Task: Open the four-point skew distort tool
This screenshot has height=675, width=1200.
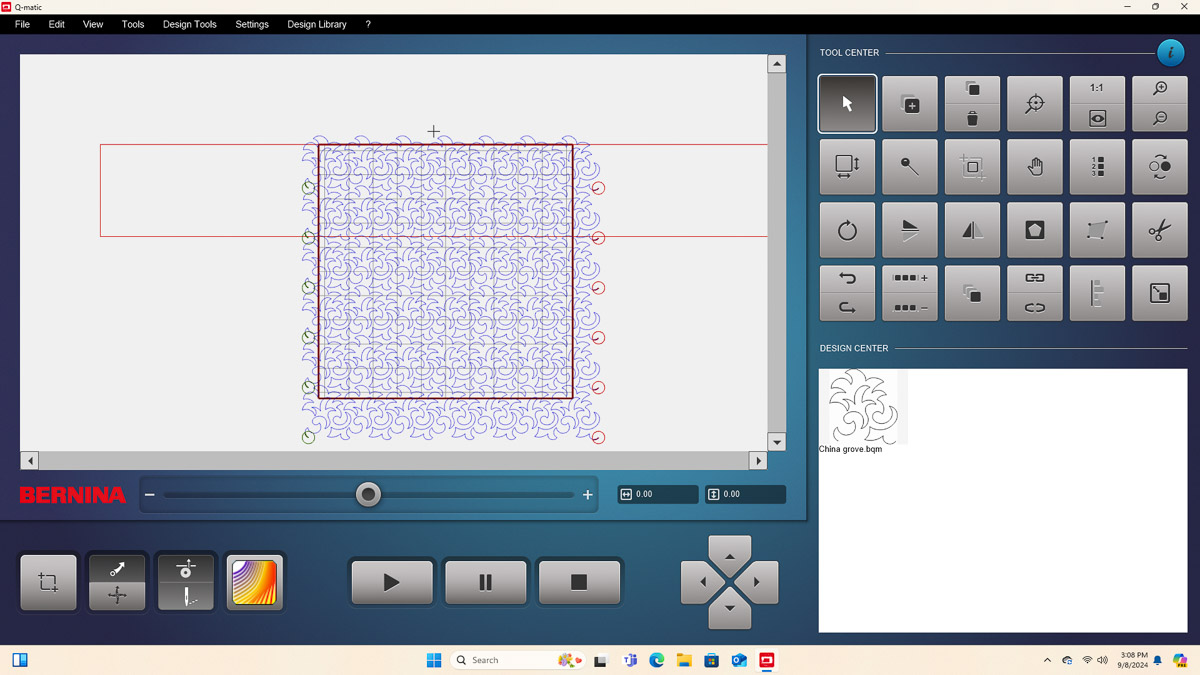Action: pos(1097,230)
